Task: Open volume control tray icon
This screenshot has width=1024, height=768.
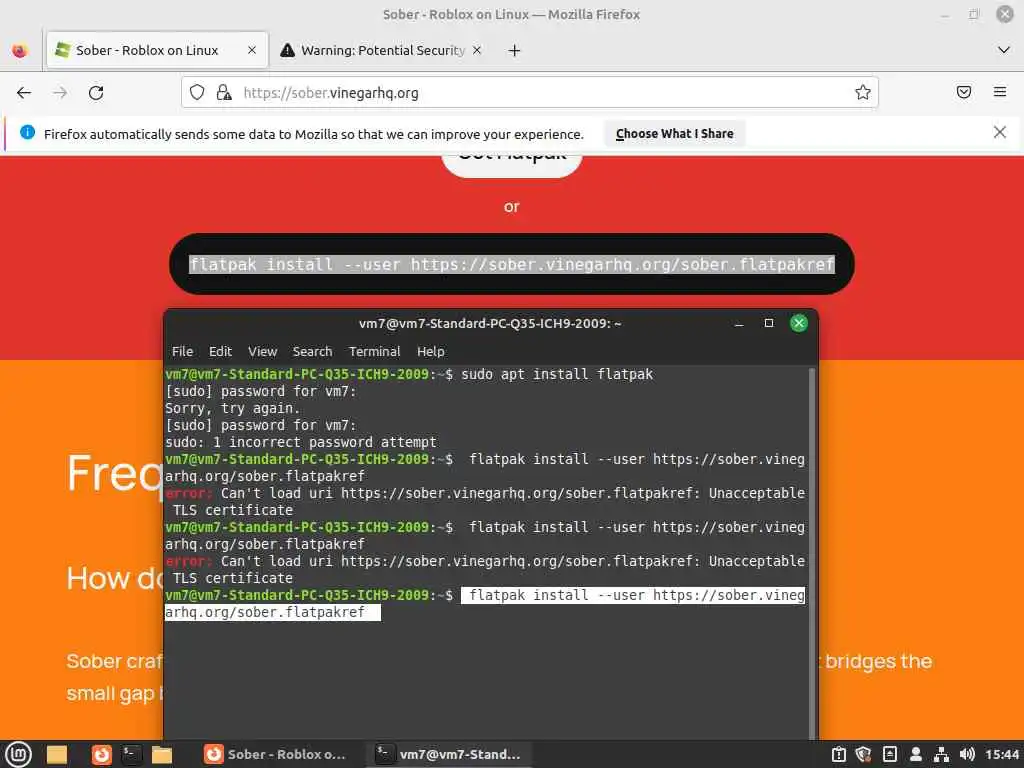Action: tap(967, 754)
